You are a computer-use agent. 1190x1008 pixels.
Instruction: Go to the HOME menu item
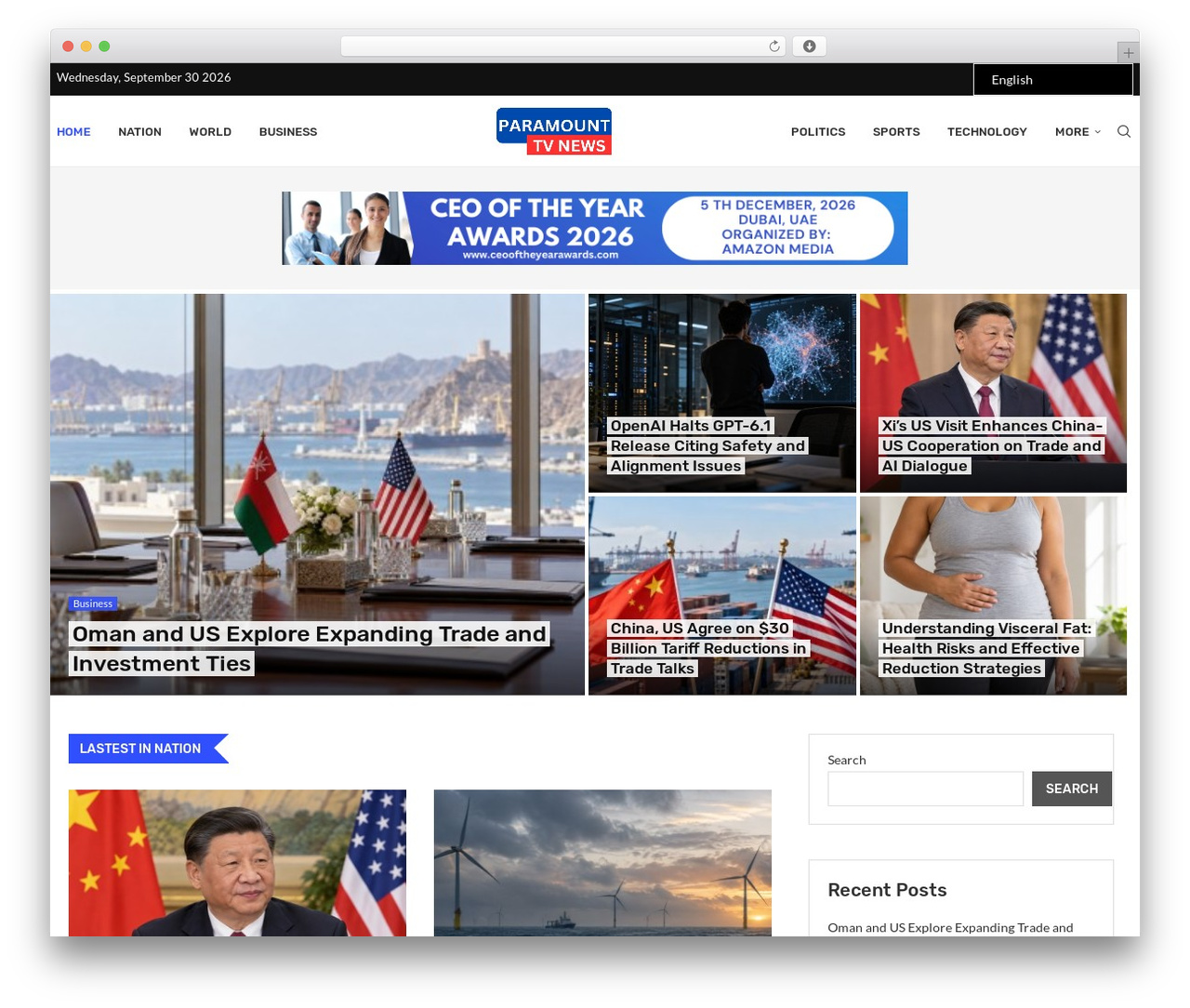tap(73, 132)
